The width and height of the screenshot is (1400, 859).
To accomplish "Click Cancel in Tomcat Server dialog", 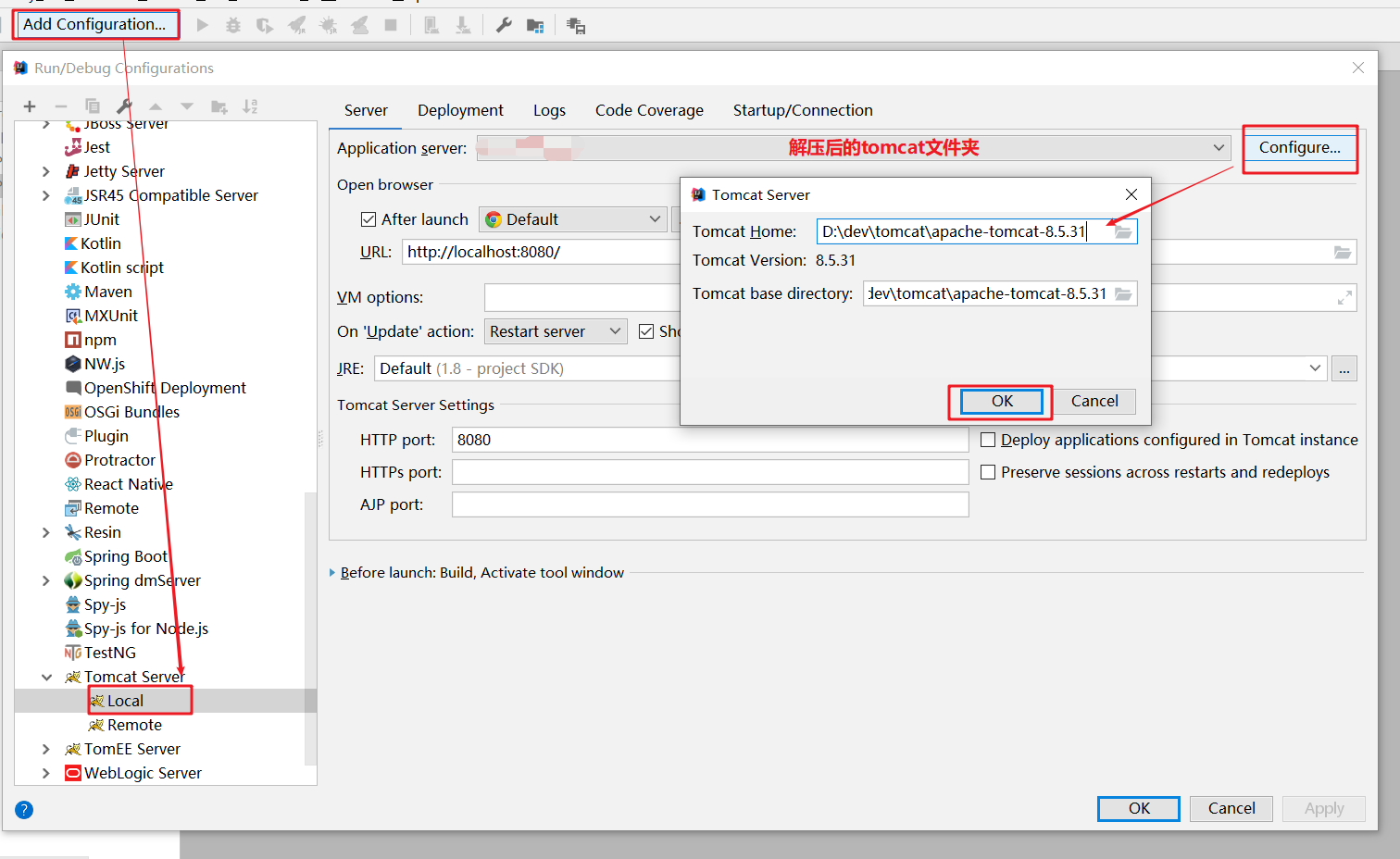I will [x=1094, y=401].
